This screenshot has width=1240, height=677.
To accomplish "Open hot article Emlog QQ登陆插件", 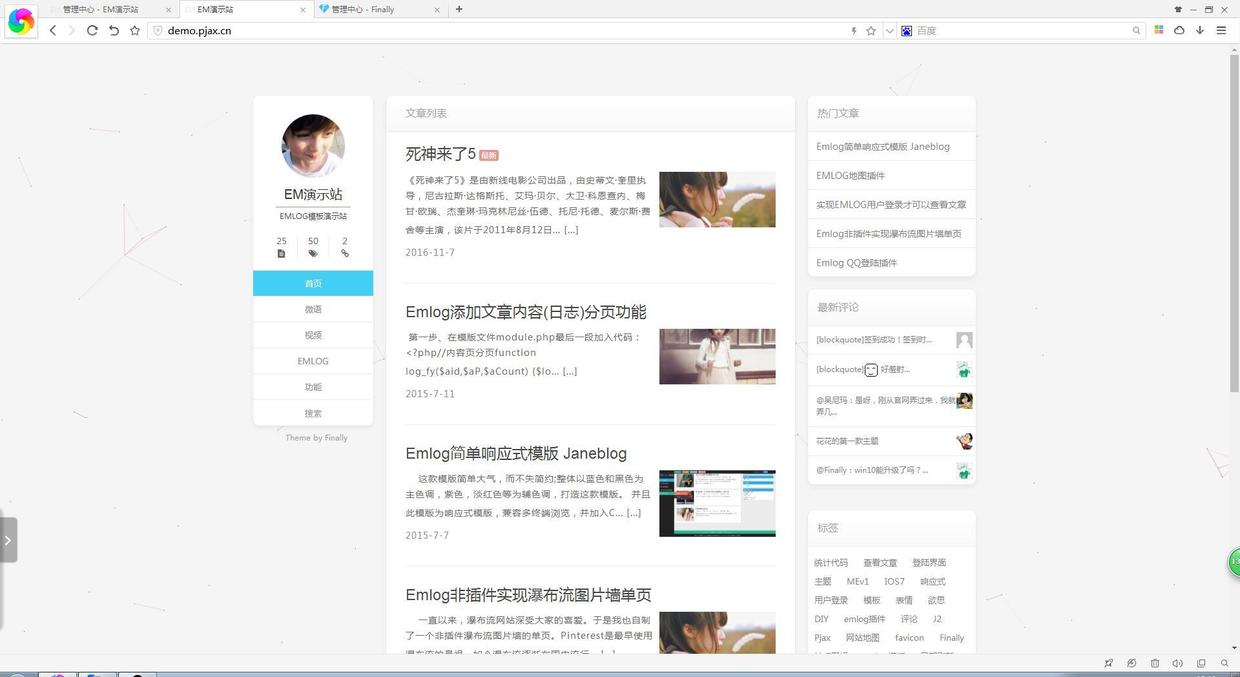I will tap(856, 263).
